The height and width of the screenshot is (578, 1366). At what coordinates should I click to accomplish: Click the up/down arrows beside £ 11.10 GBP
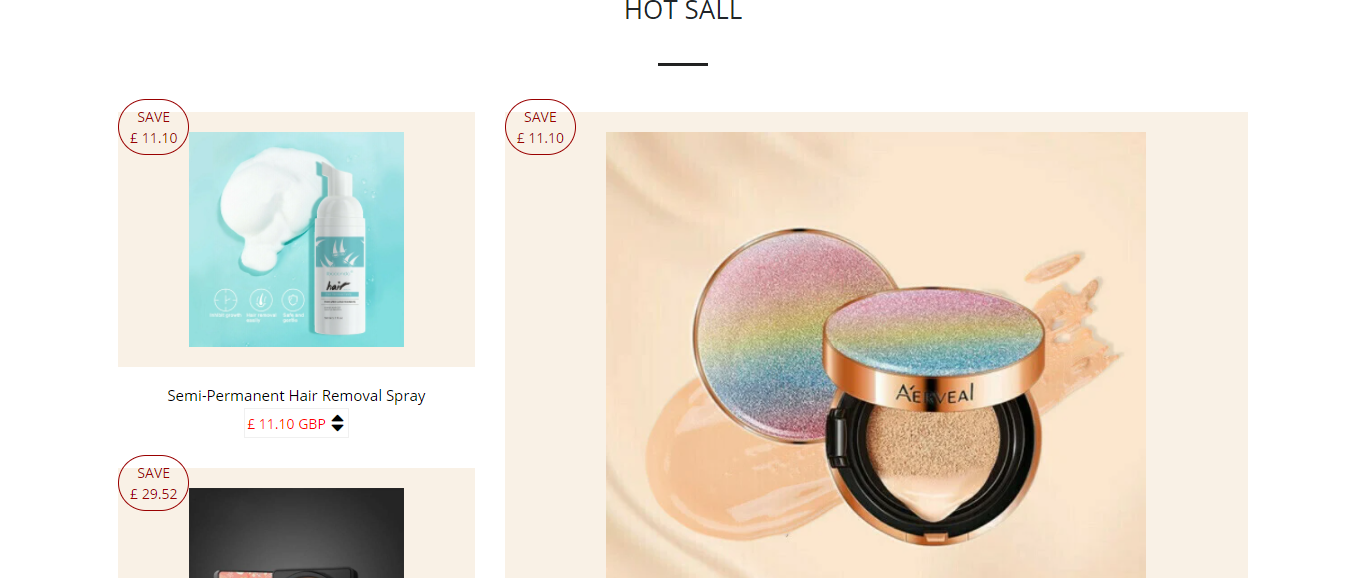[x=338, y=424]
